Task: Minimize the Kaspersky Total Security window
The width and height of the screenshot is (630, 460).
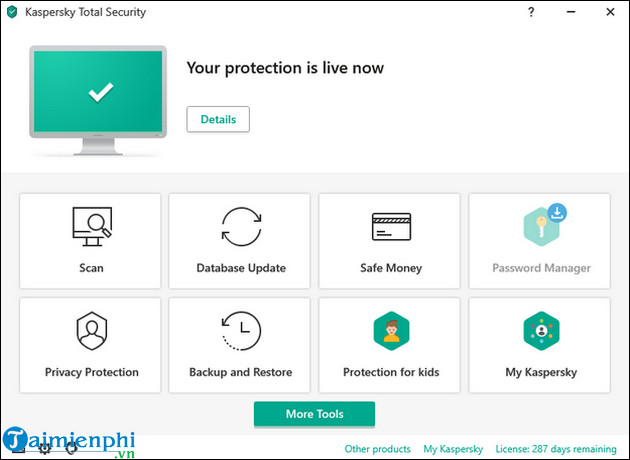Action: tap(569, 12)
